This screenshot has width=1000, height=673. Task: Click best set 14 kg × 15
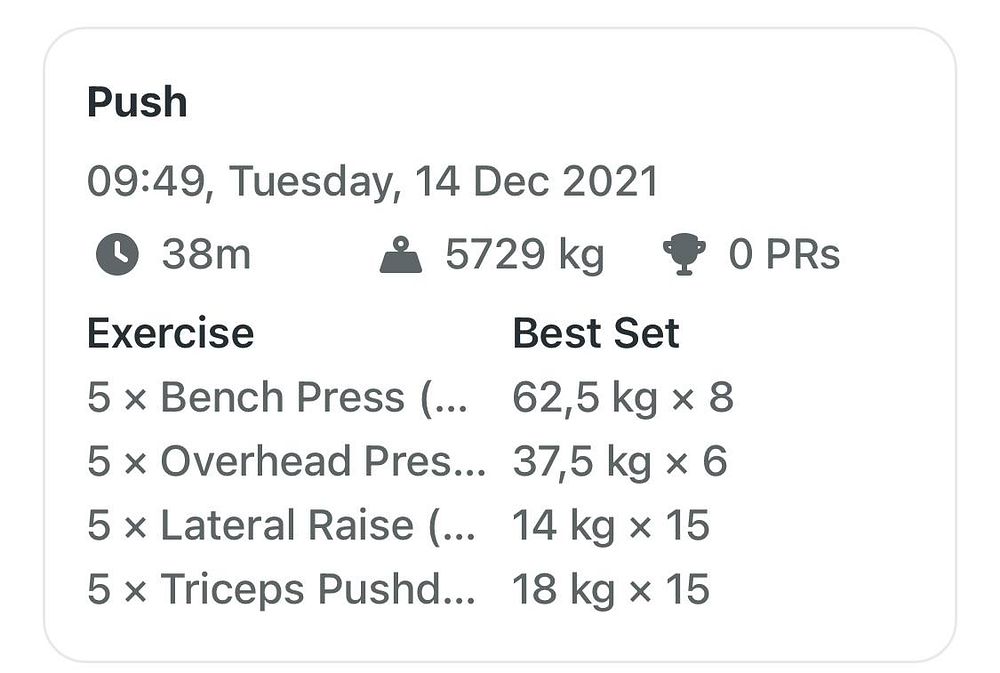pyautogui.click(x=611, y=525)
